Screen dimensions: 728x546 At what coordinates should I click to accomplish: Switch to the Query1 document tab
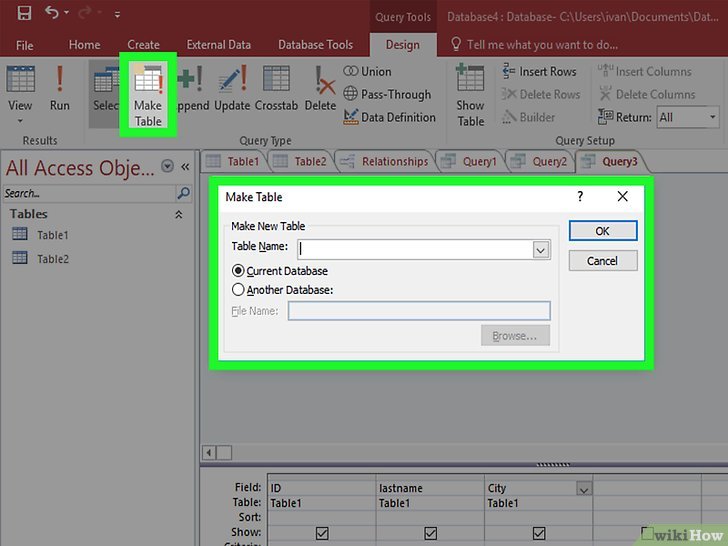click(469, 161)
